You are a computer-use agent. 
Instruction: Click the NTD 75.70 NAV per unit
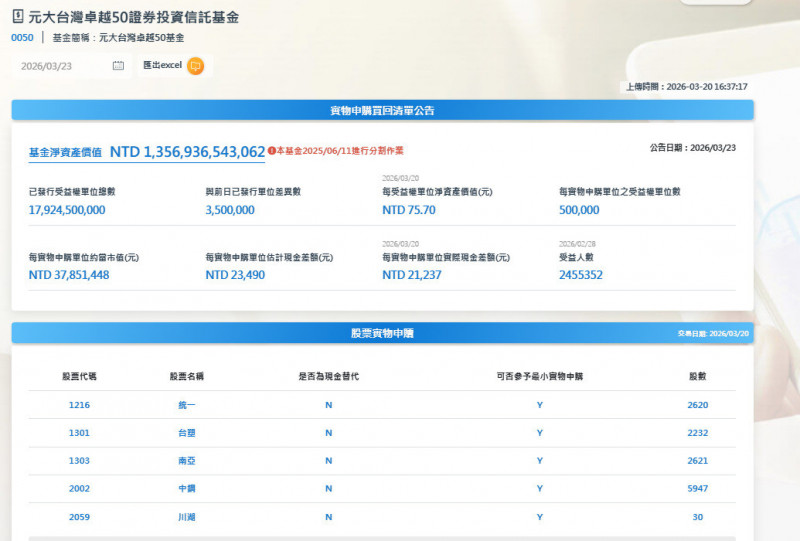click(409, 210)
